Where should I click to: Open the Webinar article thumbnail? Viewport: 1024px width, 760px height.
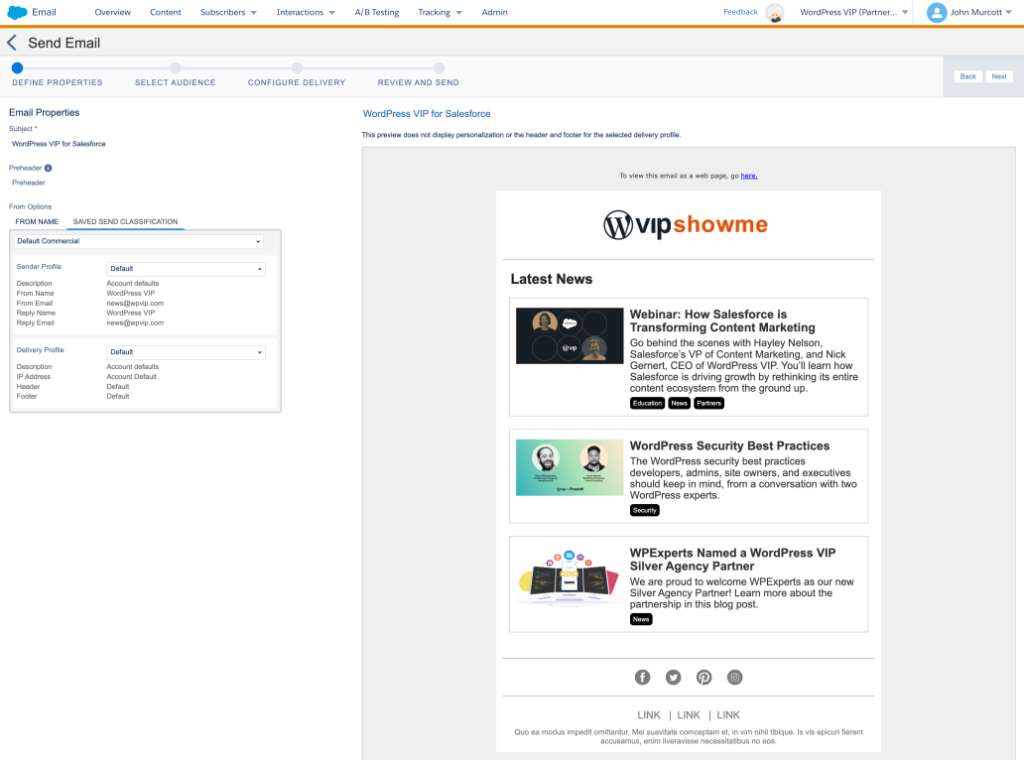(569, 336)
